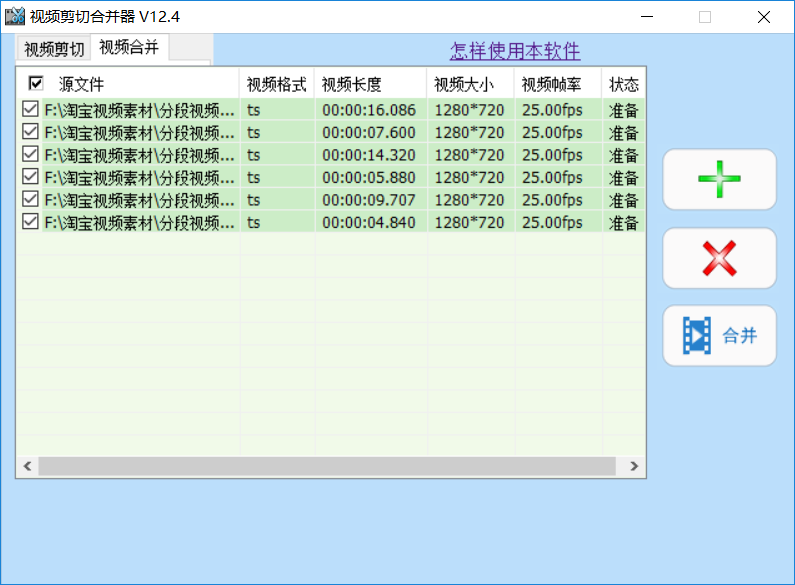
Task: Click the red X remove button
Action: (x=719, y=258)
